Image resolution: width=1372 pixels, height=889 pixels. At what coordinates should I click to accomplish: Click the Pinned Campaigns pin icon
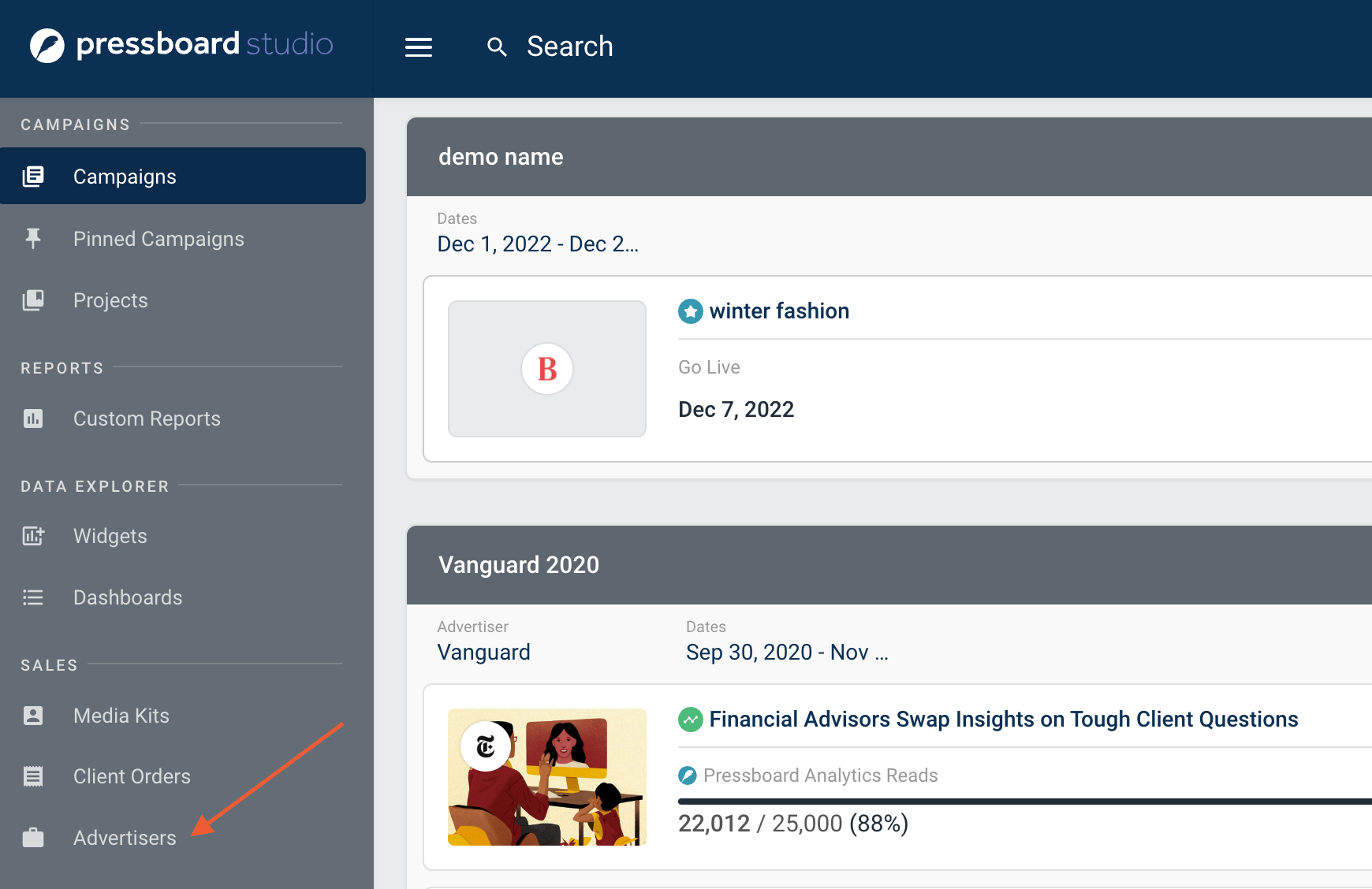coord(33,238)
